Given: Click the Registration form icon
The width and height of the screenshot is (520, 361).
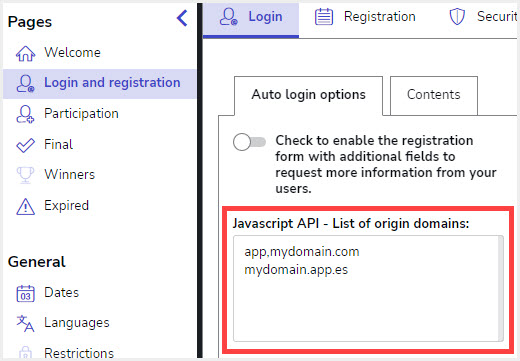Looking at the screenshot, I should [324, 17].
